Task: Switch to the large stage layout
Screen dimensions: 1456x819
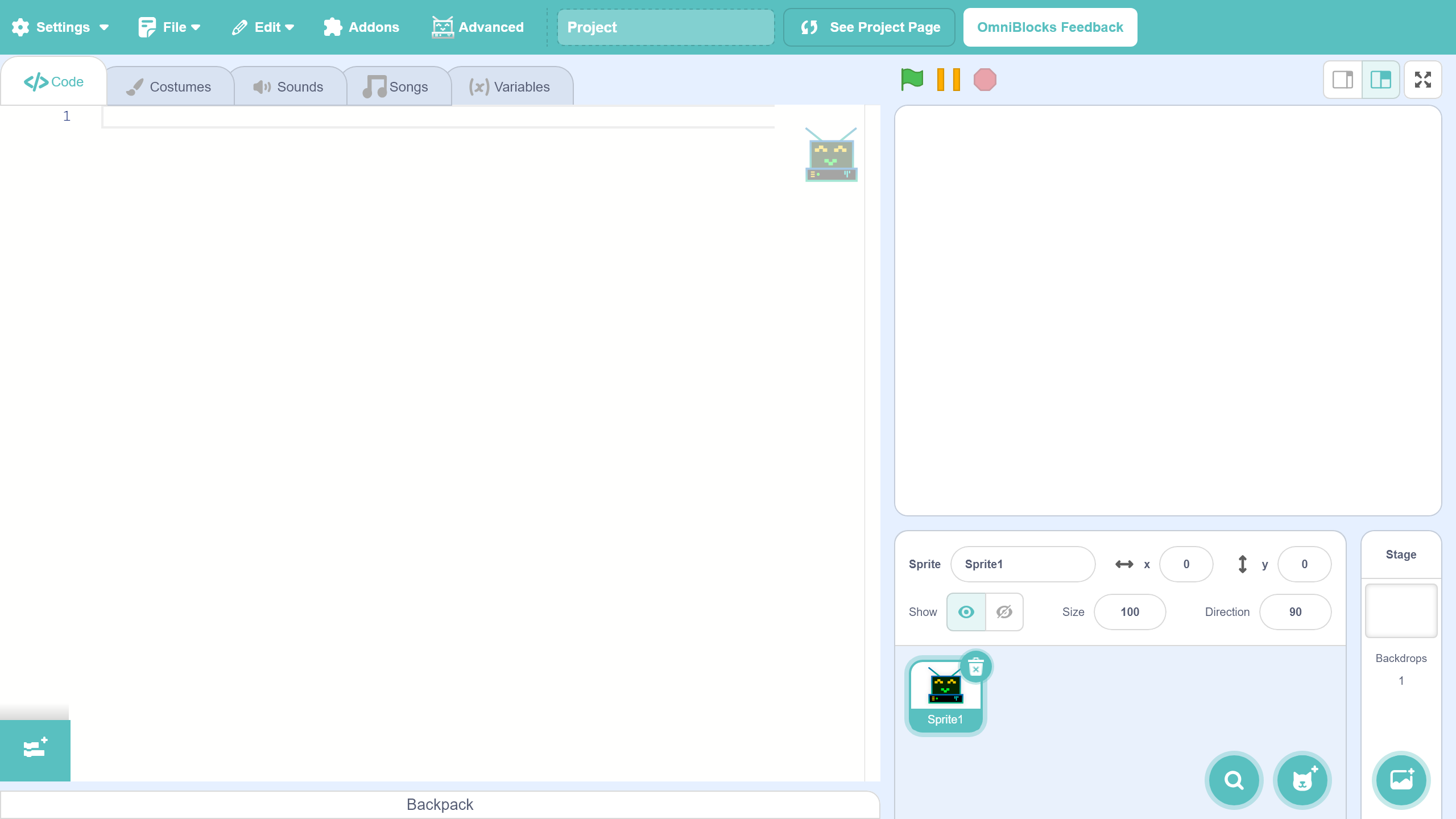Action: (x=1380, y=80)
